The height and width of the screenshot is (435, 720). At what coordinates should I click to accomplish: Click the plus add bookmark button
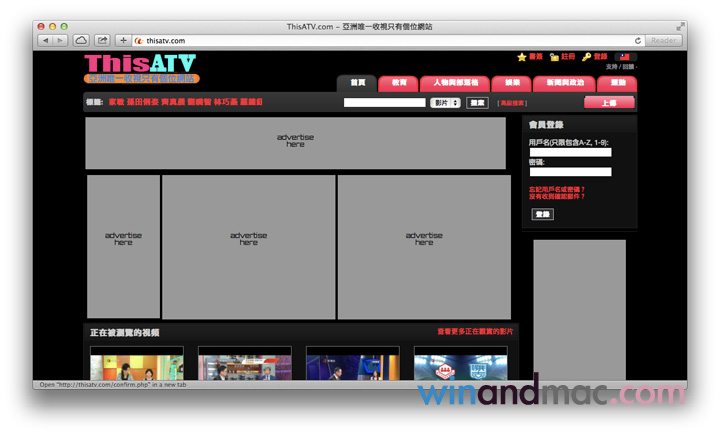coord(123,40)
